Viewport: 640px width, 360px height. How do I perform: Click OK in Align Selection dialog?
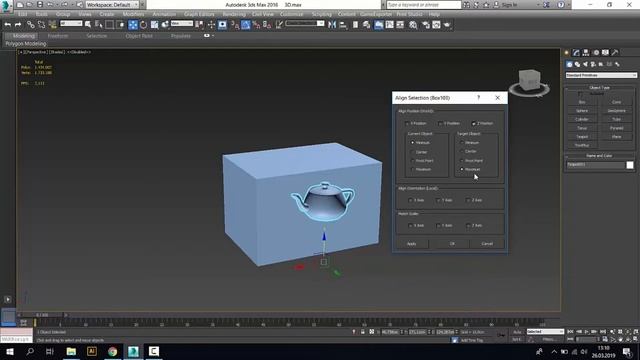452,244
